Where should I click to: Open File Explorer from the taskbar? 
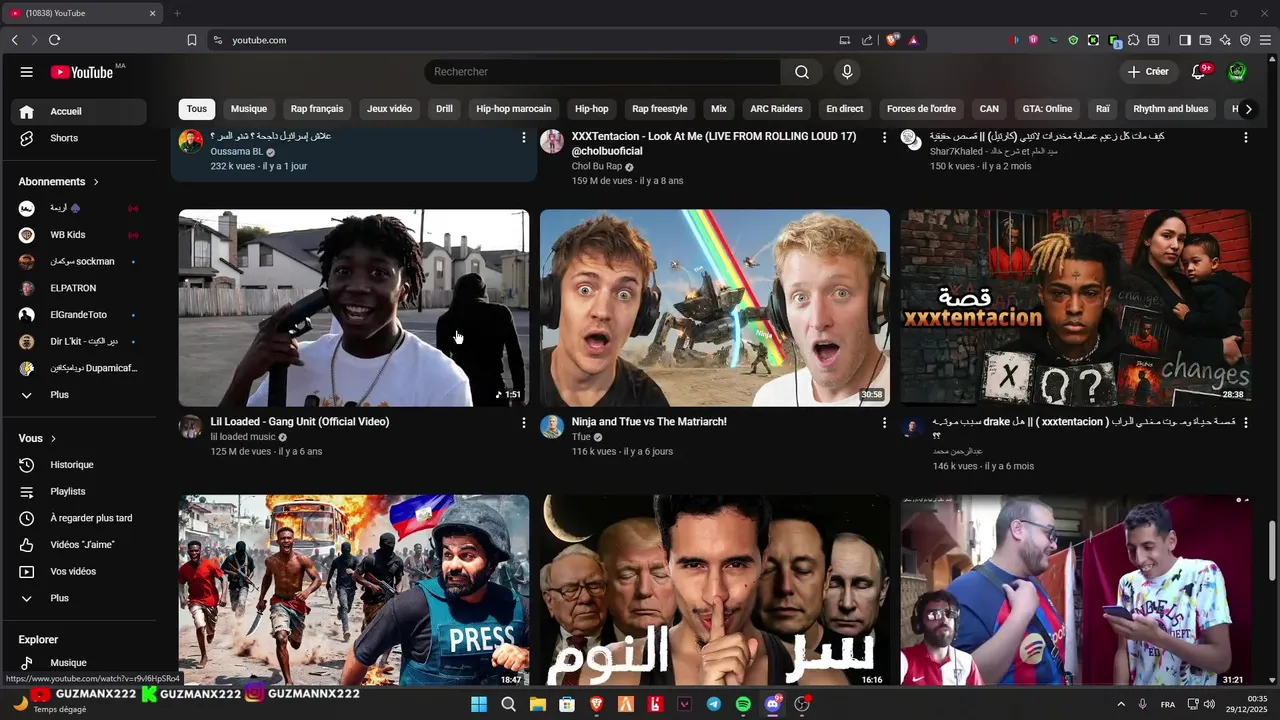[x=538, y=704]
